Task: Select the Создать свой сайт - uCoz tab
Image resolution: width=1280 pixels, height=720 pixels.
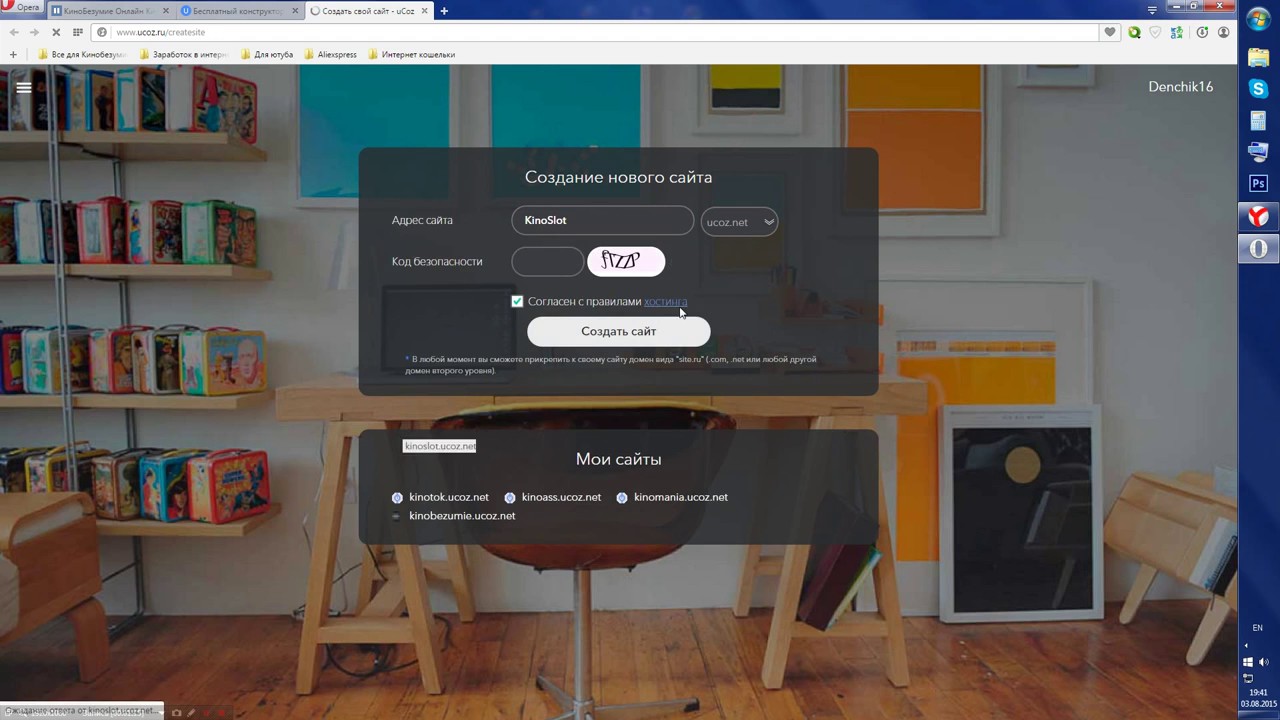Action: point(369,11)
